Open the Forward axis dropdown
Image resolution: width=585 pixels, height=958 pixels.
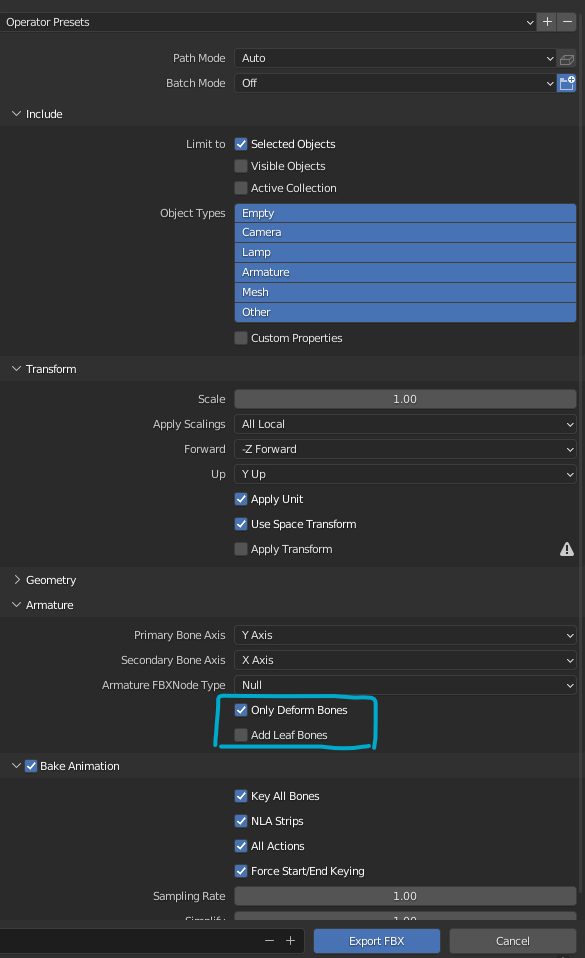(x=404, y=448)
